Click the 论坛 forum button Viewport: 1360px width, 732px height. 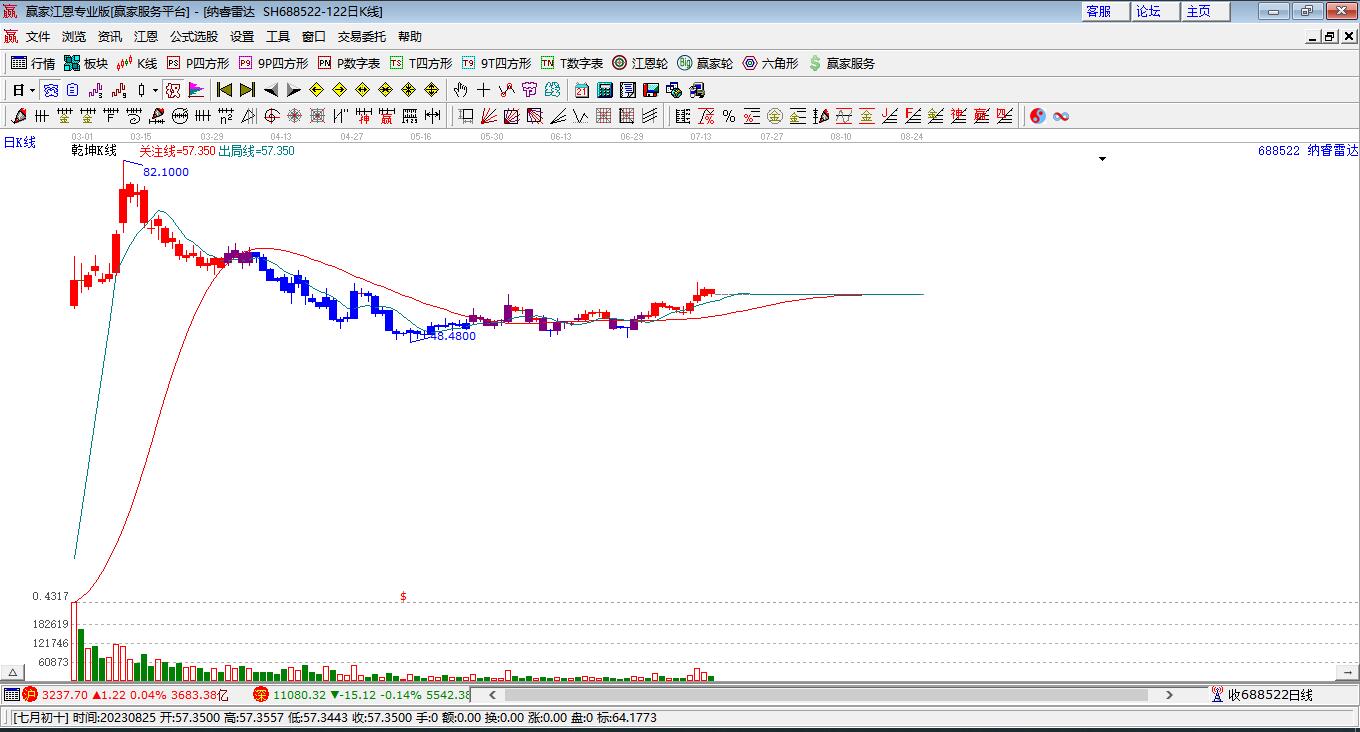click(1155, 11)
